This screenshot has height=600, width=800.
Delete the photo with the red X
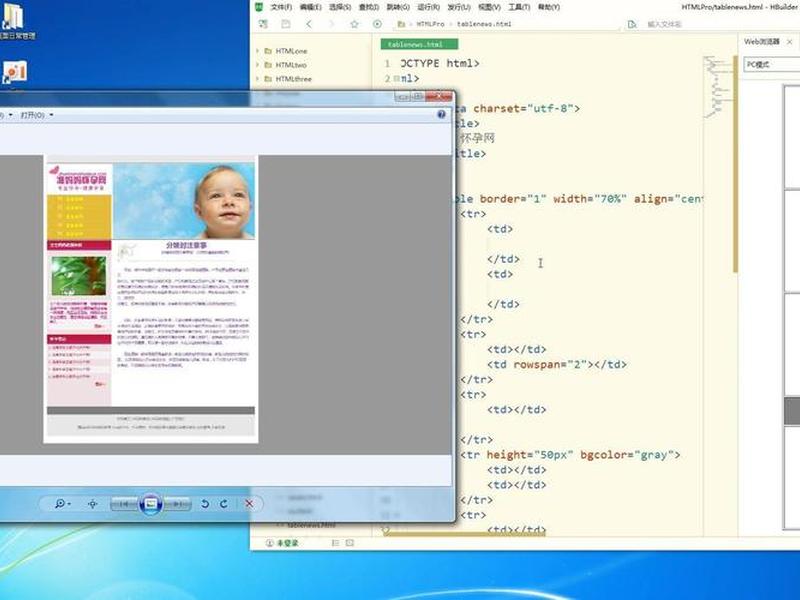point(249,504)
